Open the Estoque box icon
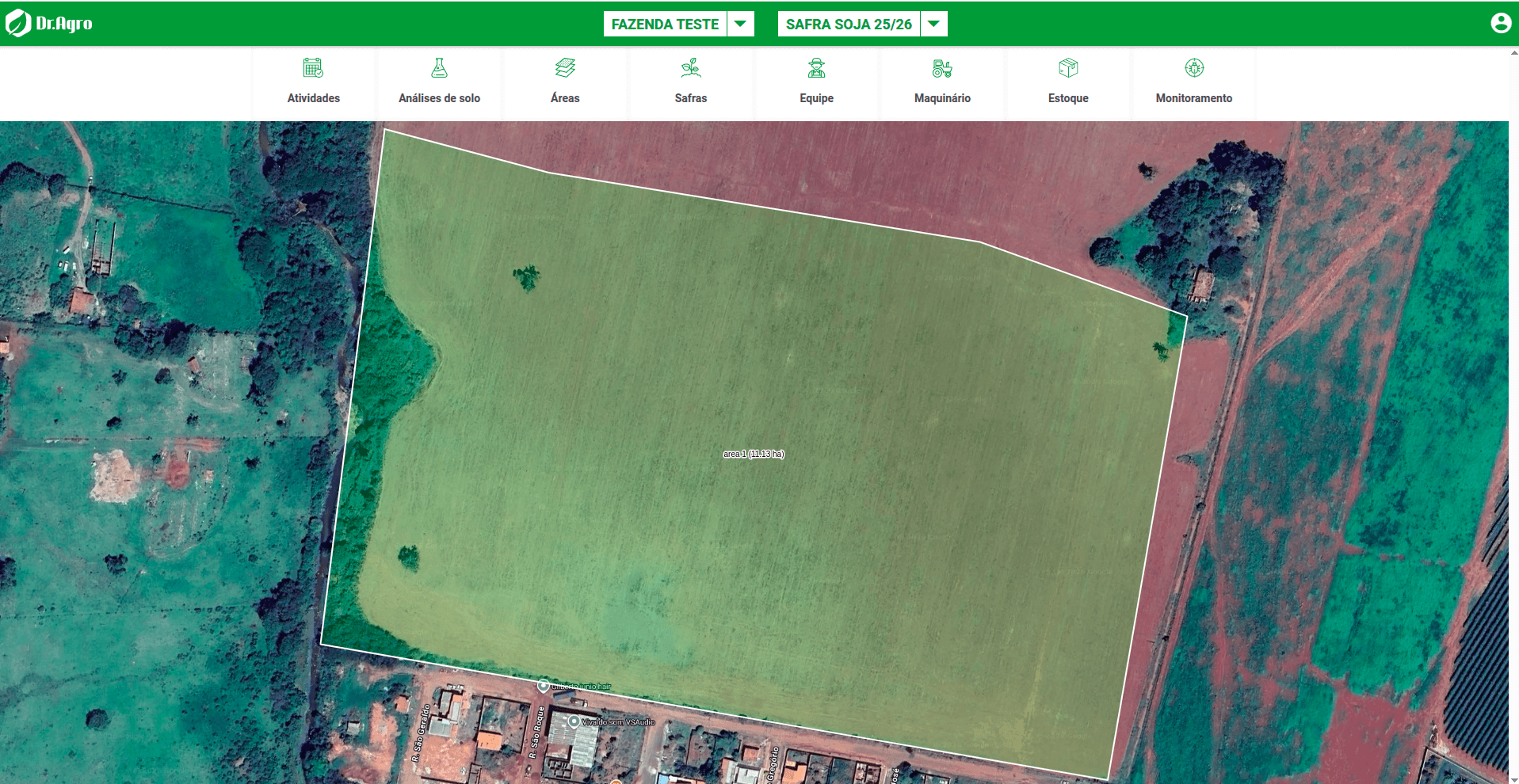The height and width of the screenshot is (784, 1519). [x=1067, y=68]
